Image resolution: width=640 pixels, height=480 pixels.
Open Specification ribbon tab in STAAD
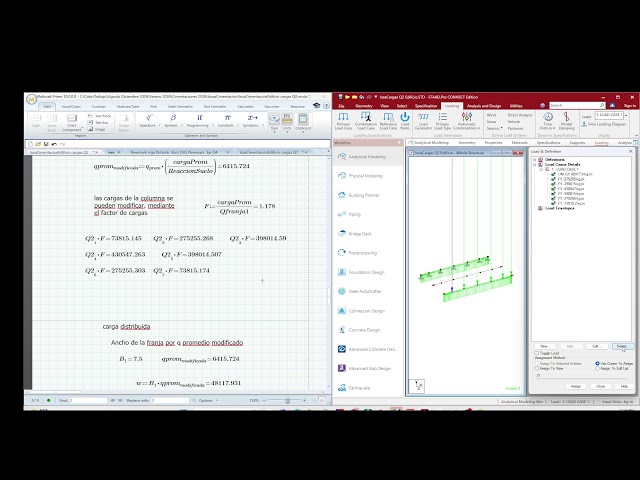point(426,106)
